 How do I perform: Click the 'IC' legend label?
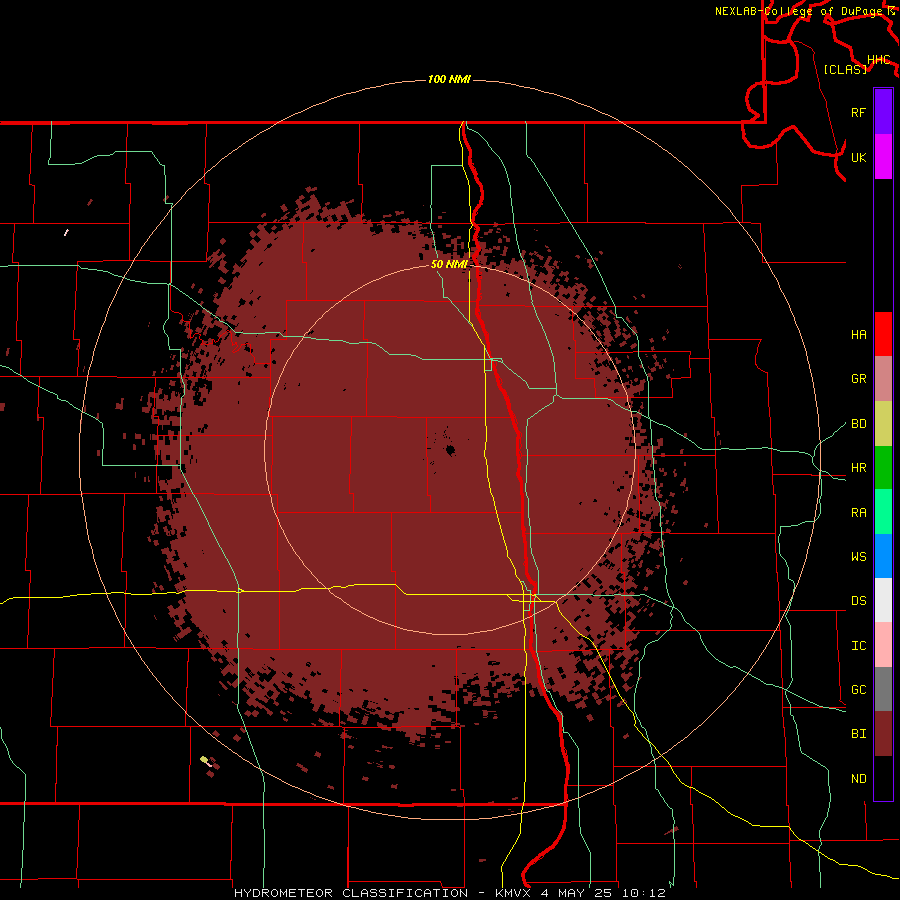pyautogui.click(x=858, y=646)
